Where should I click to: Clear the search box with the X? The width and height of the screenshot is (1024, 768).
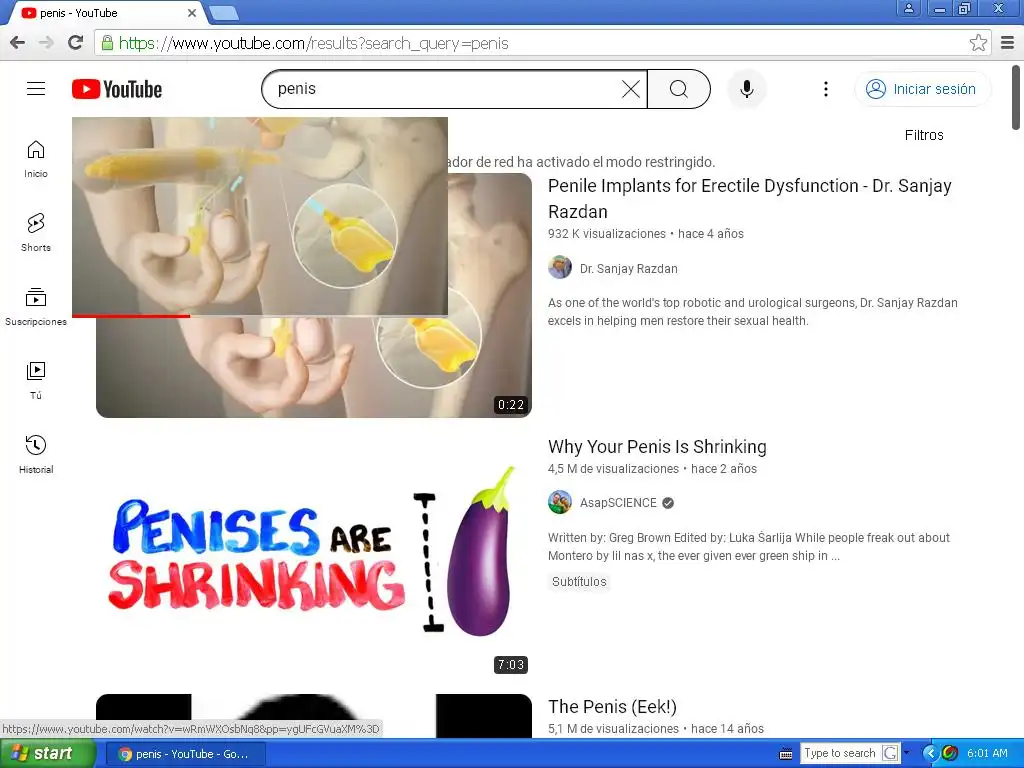pos(631,89)
